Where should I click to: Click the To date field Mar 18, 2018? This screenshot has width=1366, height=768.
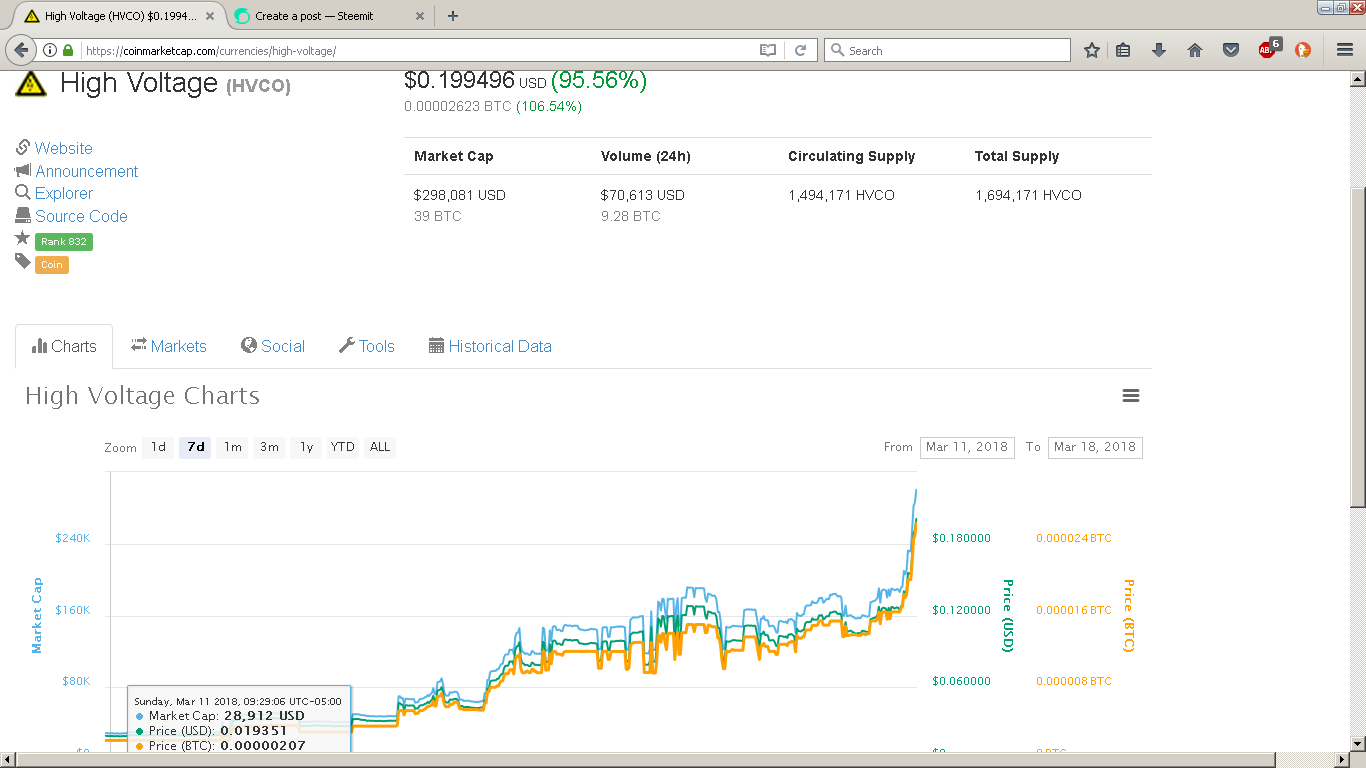coord(1095,447)
